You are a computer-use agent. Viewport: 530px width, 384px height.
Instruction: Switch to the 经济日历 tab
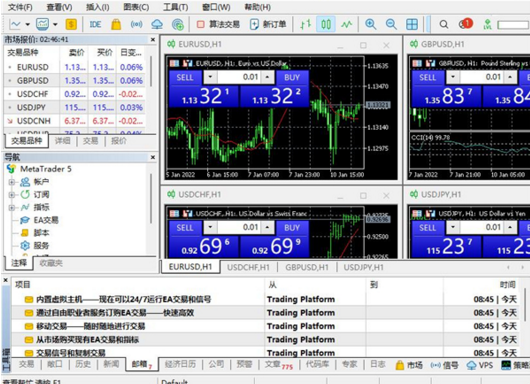pyautogui.click(x=180, y=364)
